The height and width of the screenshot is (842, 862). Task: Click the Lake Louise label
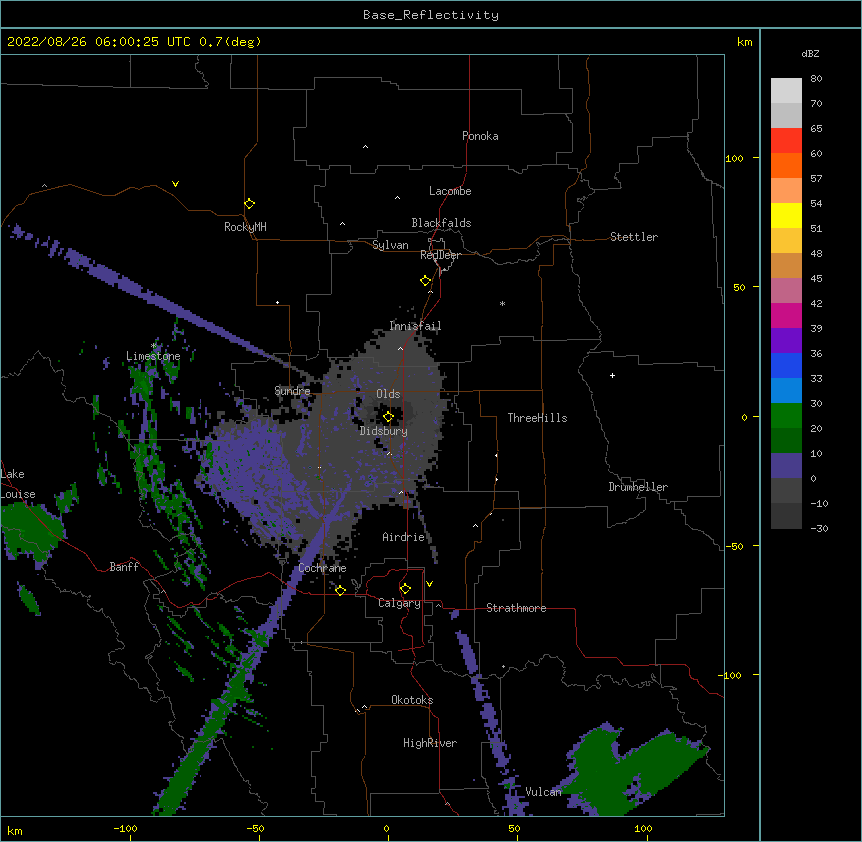pyautogui.click(x=16, y=484)
